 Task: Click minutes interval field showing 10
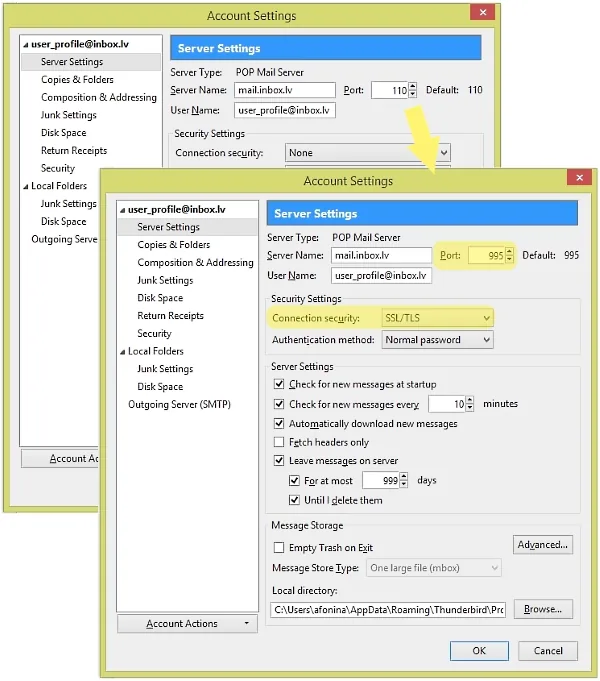(x=447, y=404)
